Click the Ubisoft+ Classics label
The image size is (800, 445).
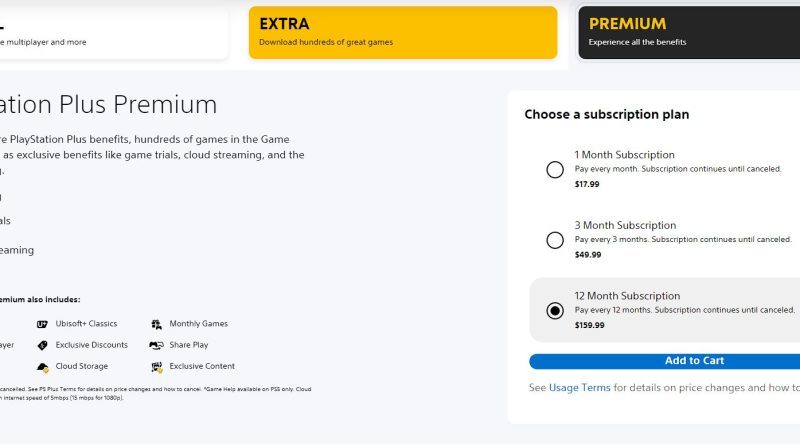pyautogui.click(x=86, y=324)
